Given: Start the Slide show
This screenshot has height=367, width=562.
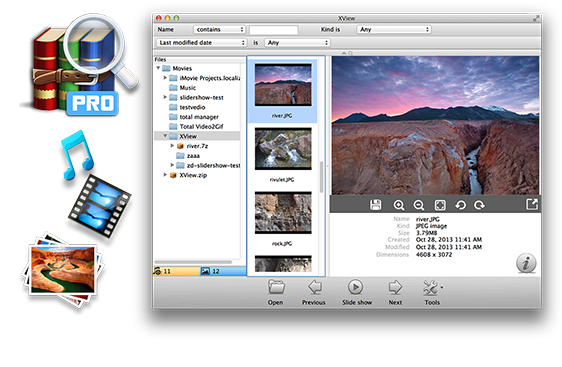Looking at the screenshot, I should (x=357, y=292).
